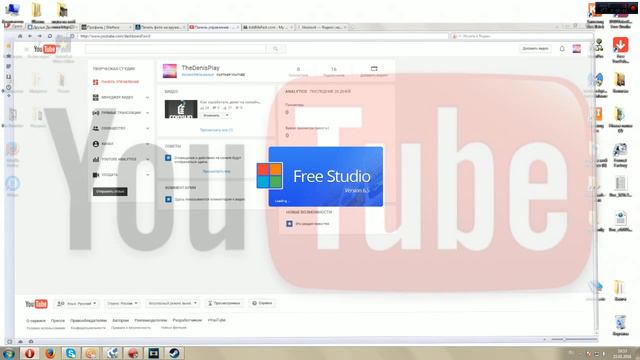Viewport: 640px width, 360px height.
Task: Open the notifications bell
Action: coord(562,49)
